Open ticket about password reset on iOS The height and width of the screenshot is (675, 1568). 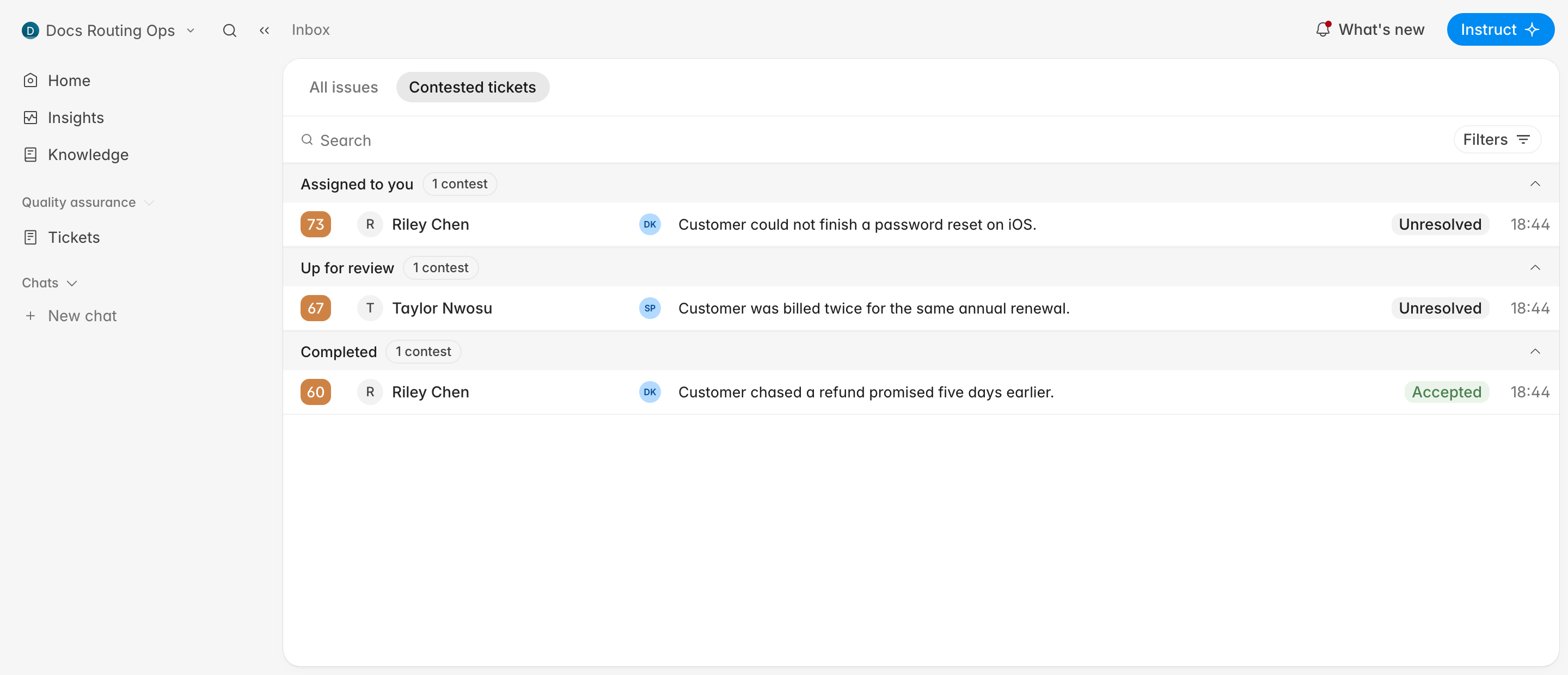(857, 225)
